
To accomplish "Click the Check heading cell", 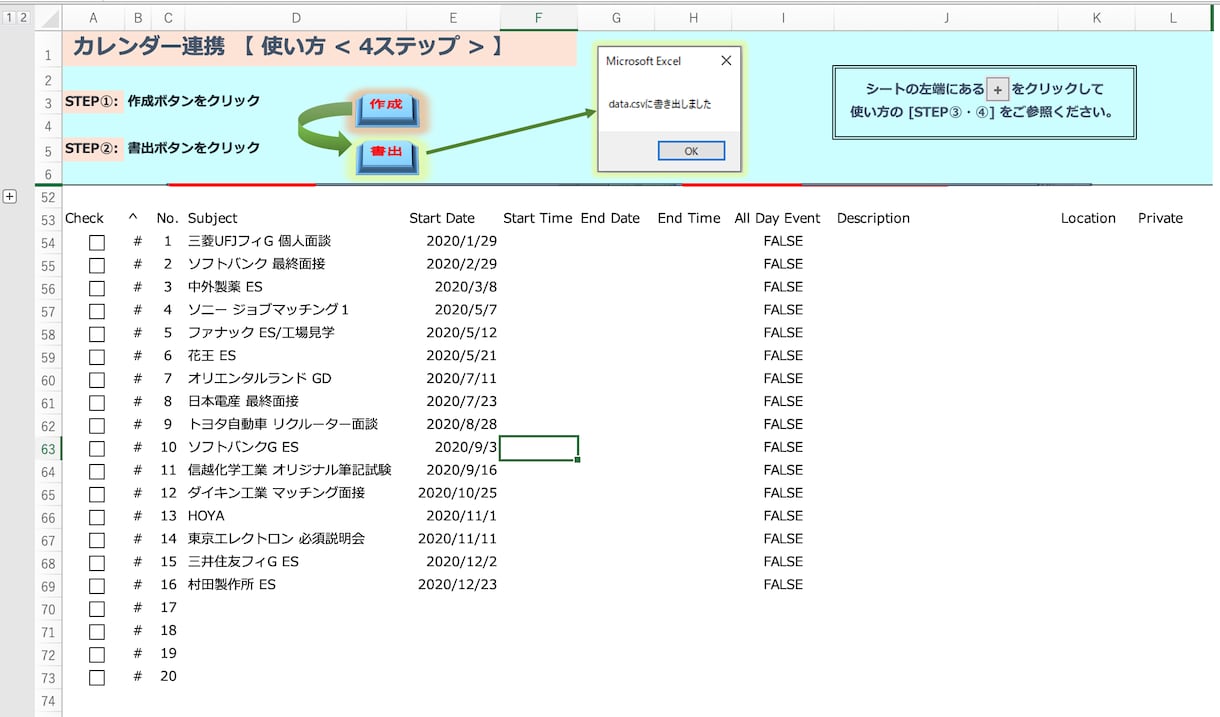I will (93, 218).
